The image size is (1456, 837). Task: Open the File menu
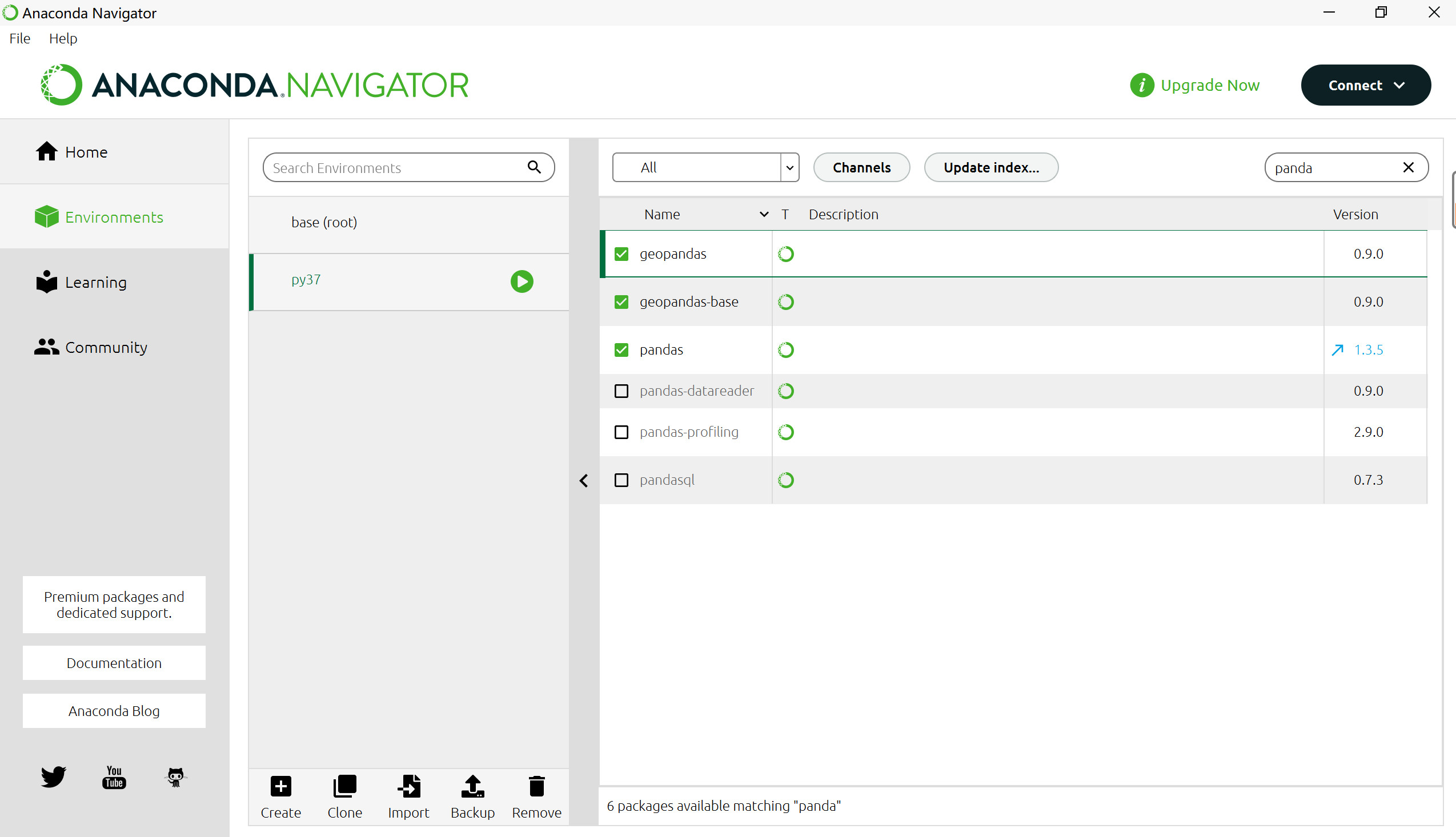(x=19, y=38)
